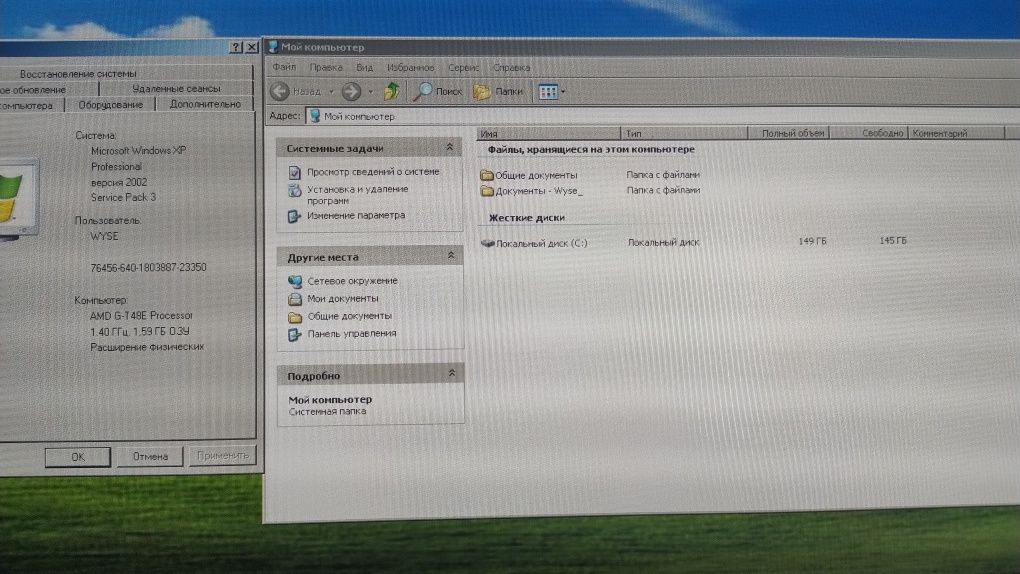Click My Computer icon in address bar
The height and width of the screenshot is (574, 1020).
click(x=315, y=116)
